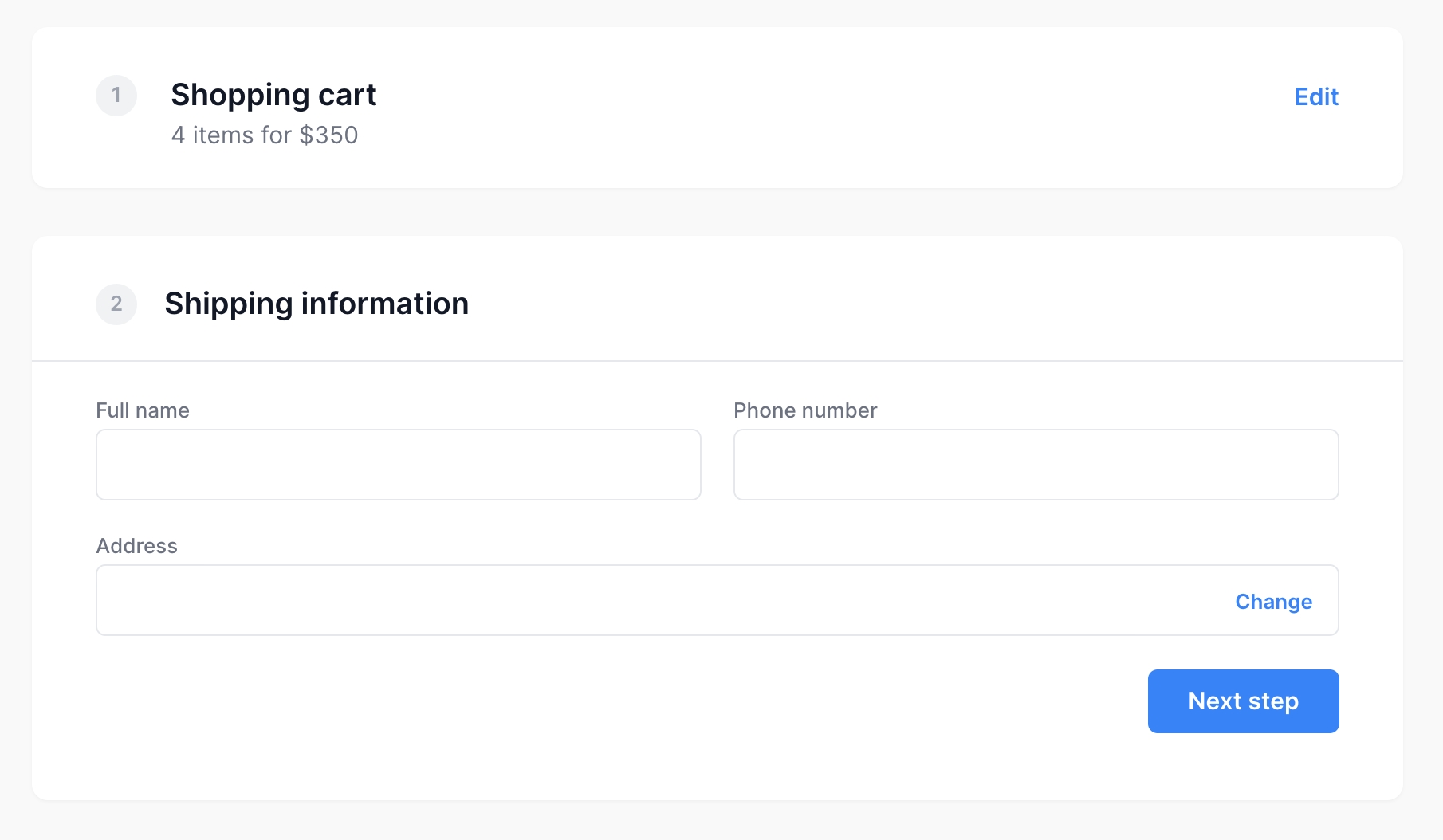Focus the Phone number input field

(x=1036, y=465)
